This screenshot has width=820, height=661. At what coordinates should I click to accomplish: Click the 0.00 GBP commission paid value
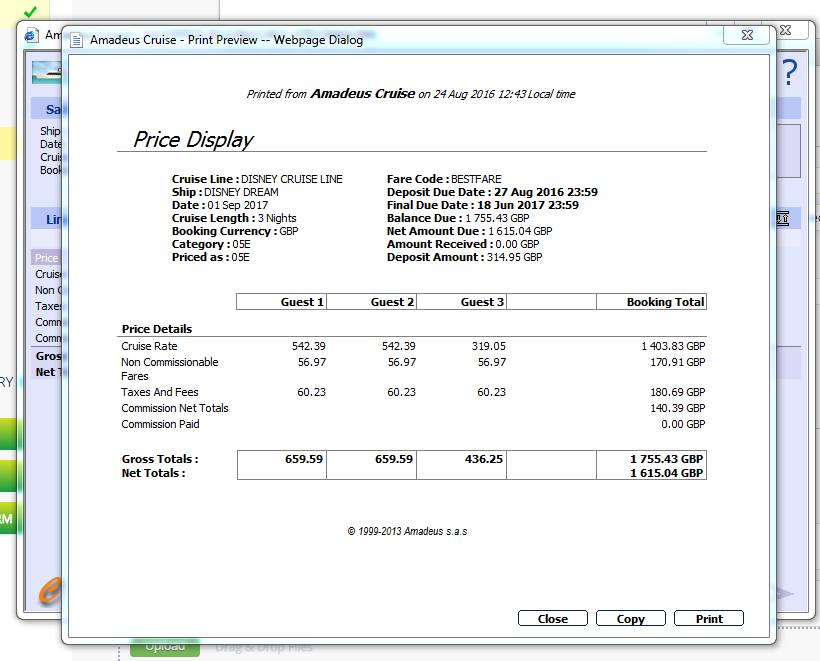coord(683,424)
